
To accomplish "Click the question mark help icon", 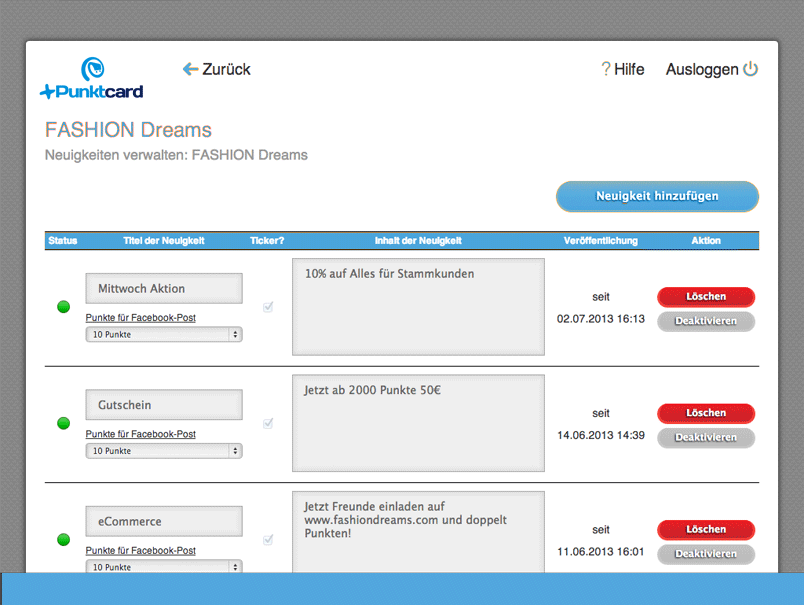I will click(x=606, y=69).
